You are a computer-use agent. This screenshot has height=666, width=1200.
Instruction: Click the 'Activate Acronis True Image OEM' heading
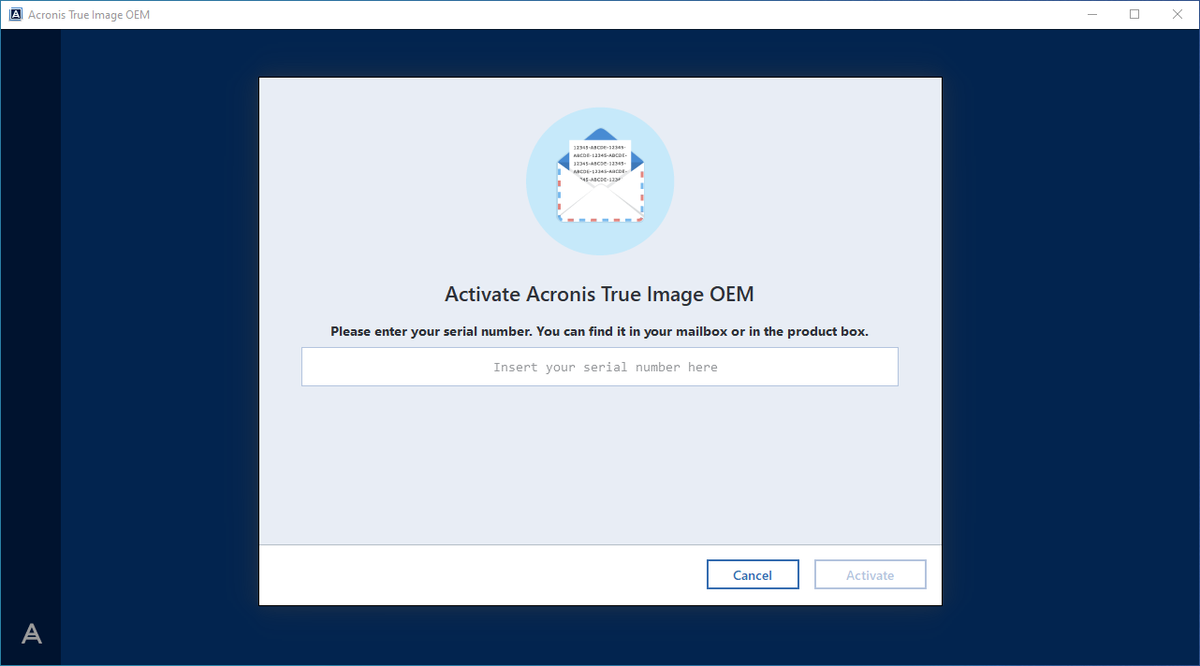coord(599,295)
